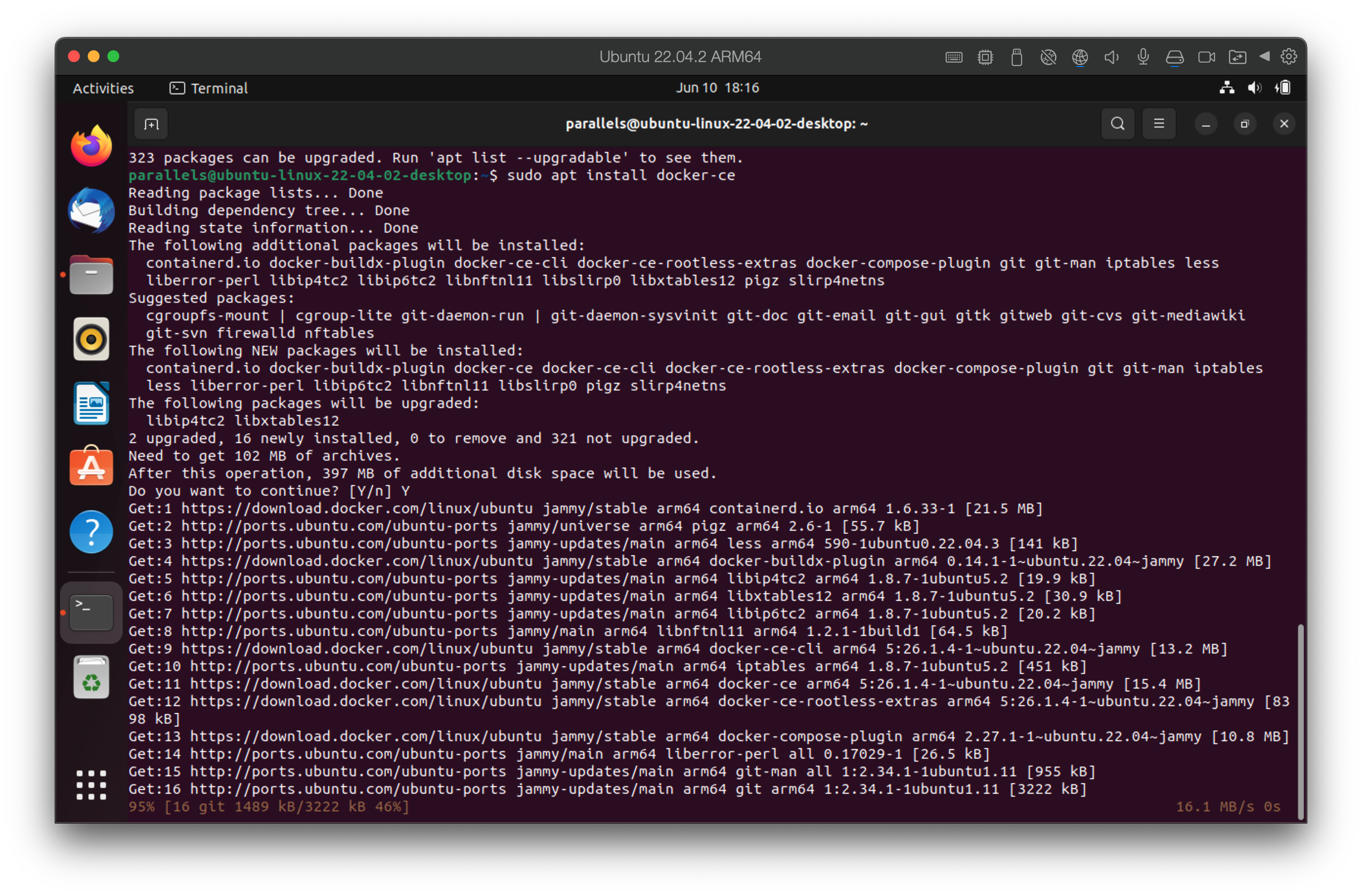Open Rhythmbox music player in the dock
Screen dimensions: 1362x896
tap(91, 339)
